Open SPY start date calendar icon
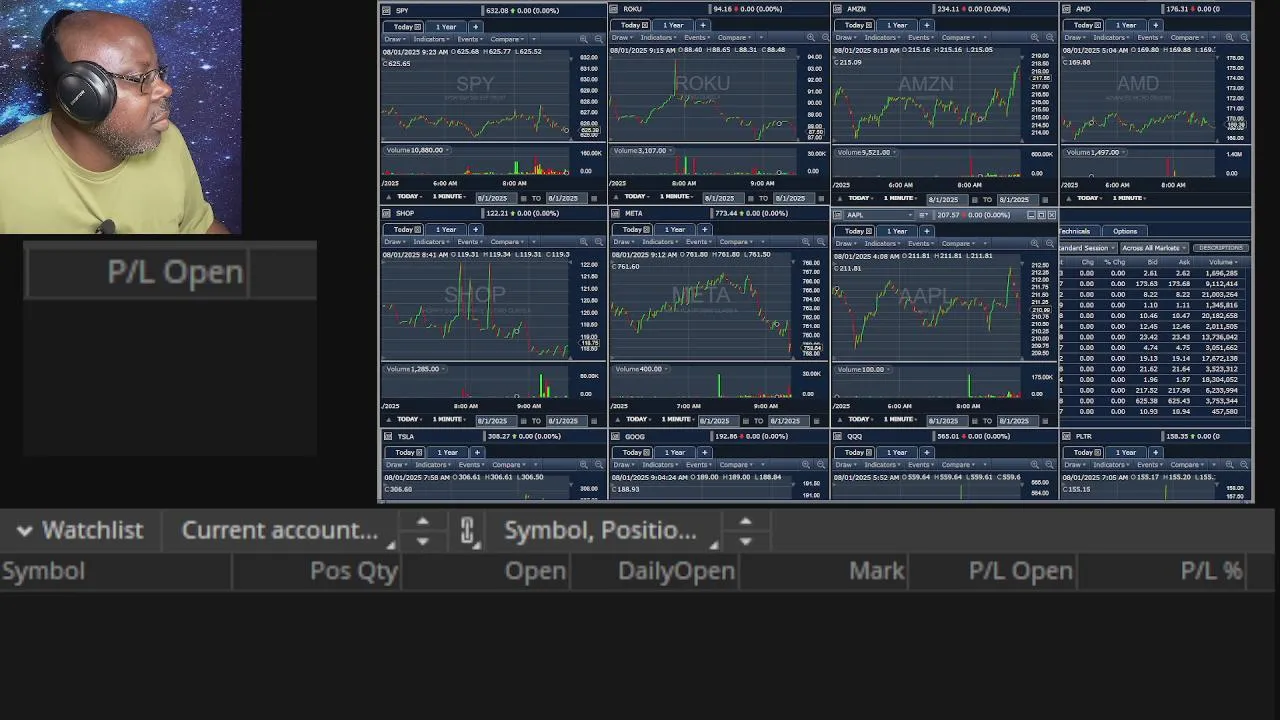Screen dimensions: 1280x720 pos(523,198)
